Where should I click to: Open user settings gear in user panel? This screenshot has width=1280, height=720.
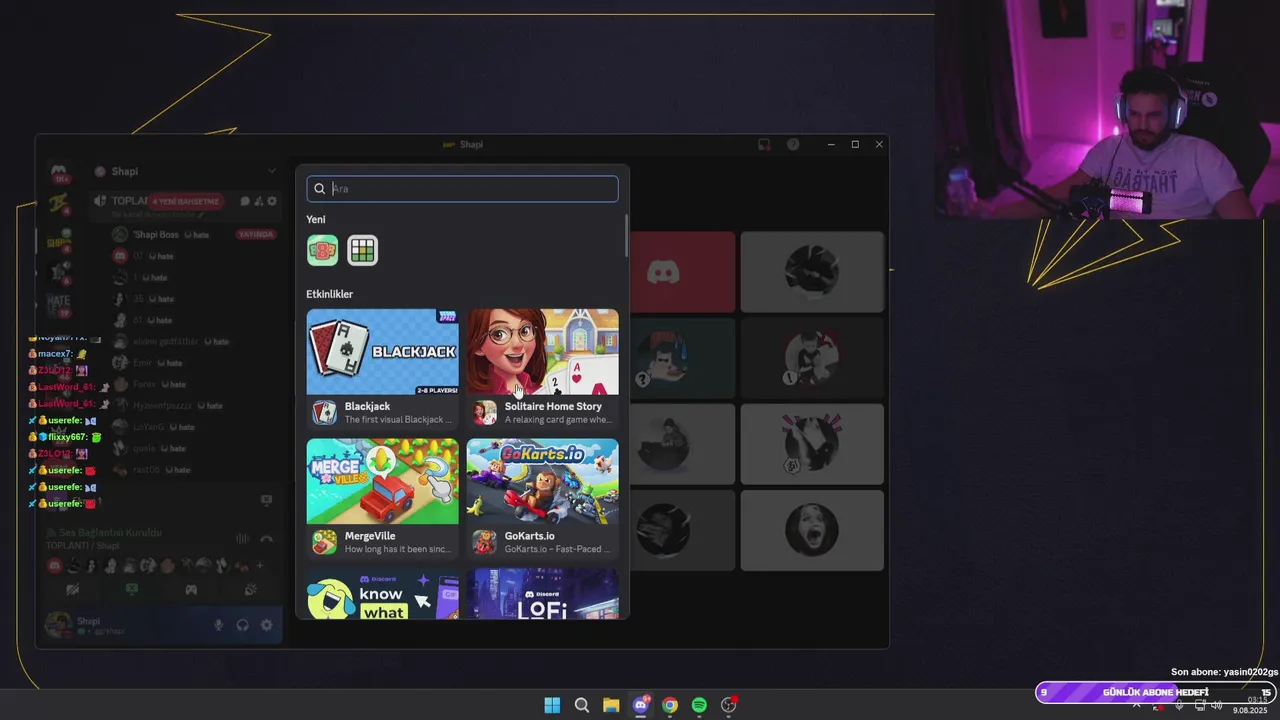[x=266, y=625]
